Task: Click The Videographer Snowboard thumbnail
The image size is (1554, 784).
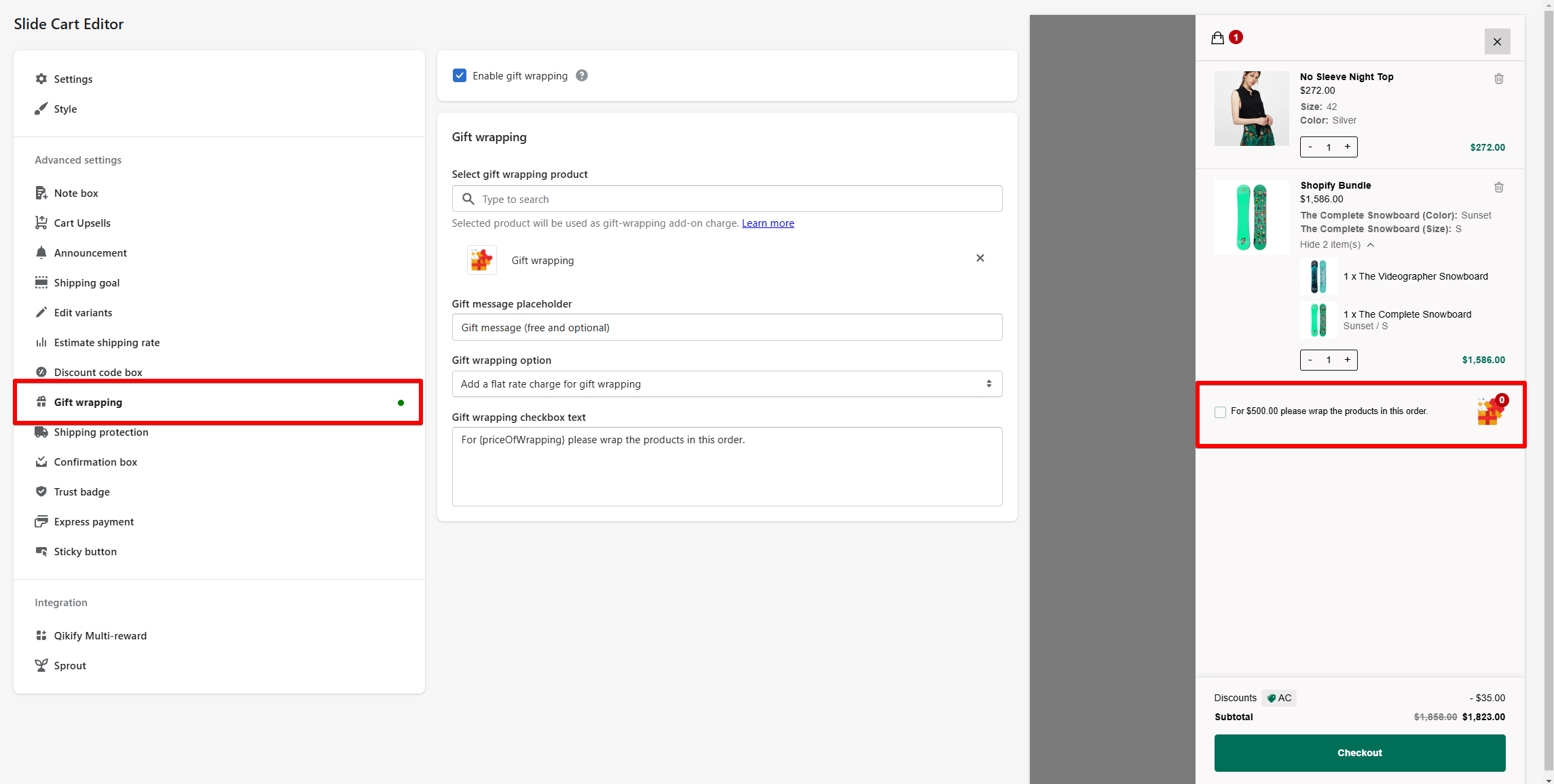Action: (x=1318, y=276)
